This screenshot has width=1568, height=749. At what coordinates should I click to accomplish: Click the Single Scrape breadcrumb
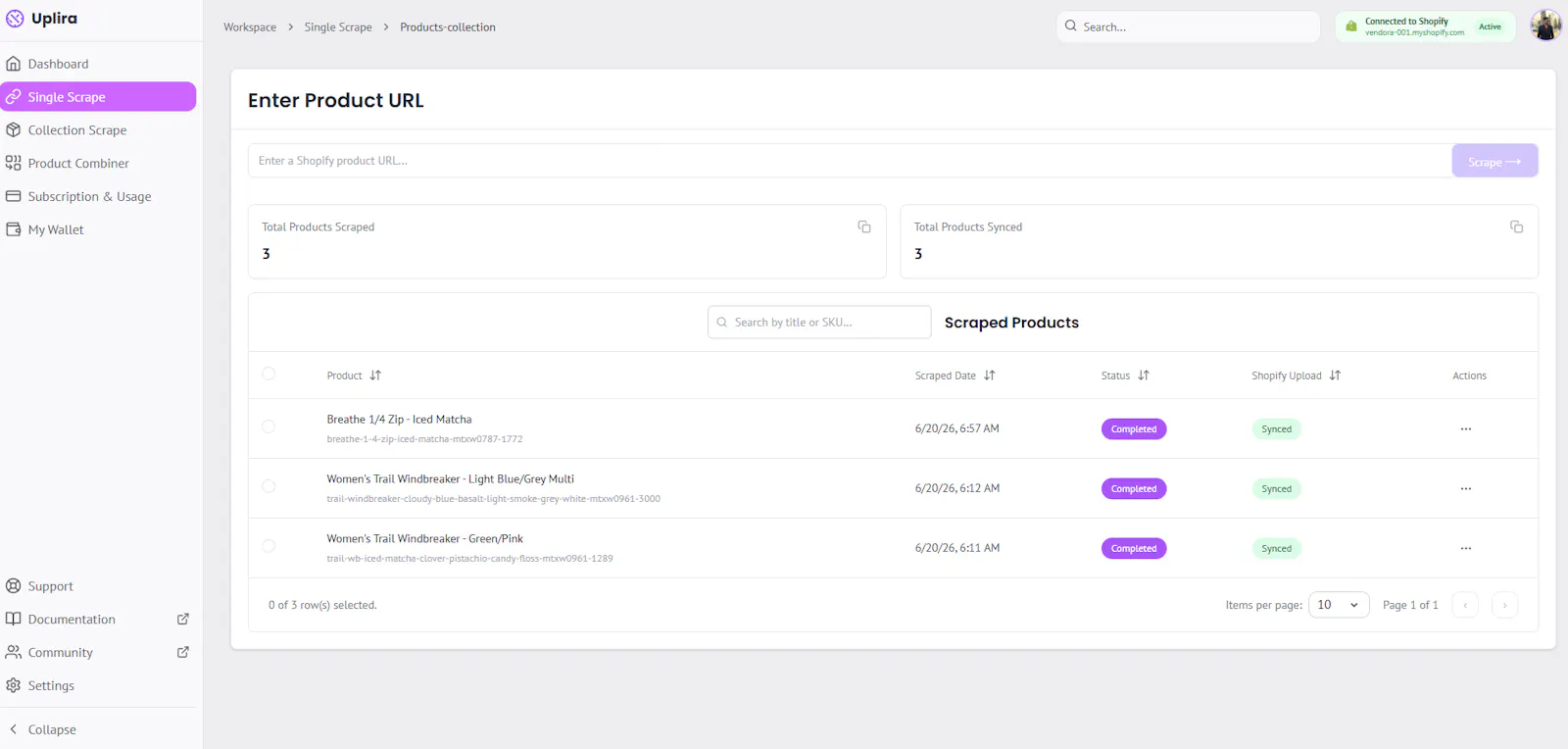[x=338, y=27]
